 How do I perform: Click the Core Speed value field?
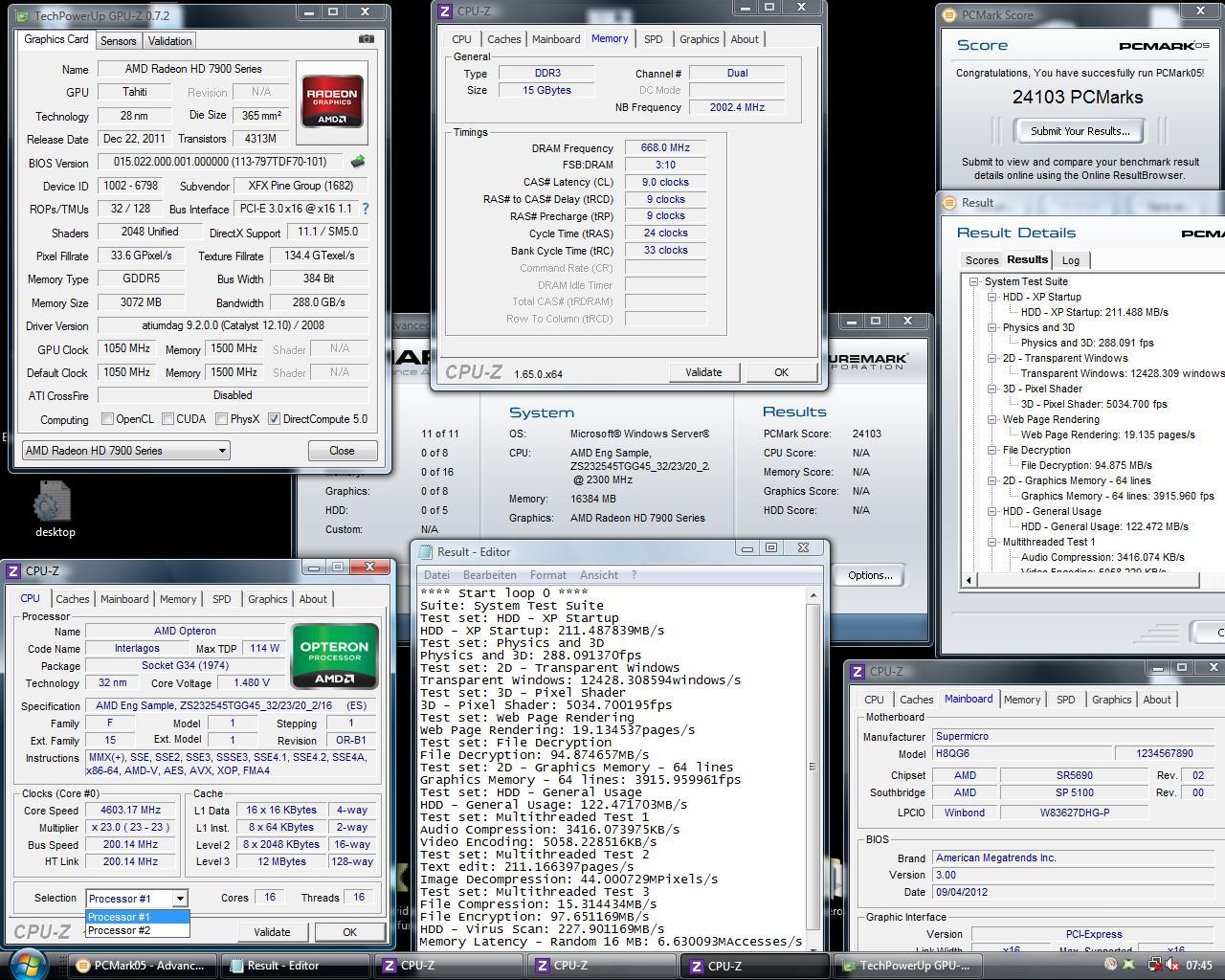[130, 810]
